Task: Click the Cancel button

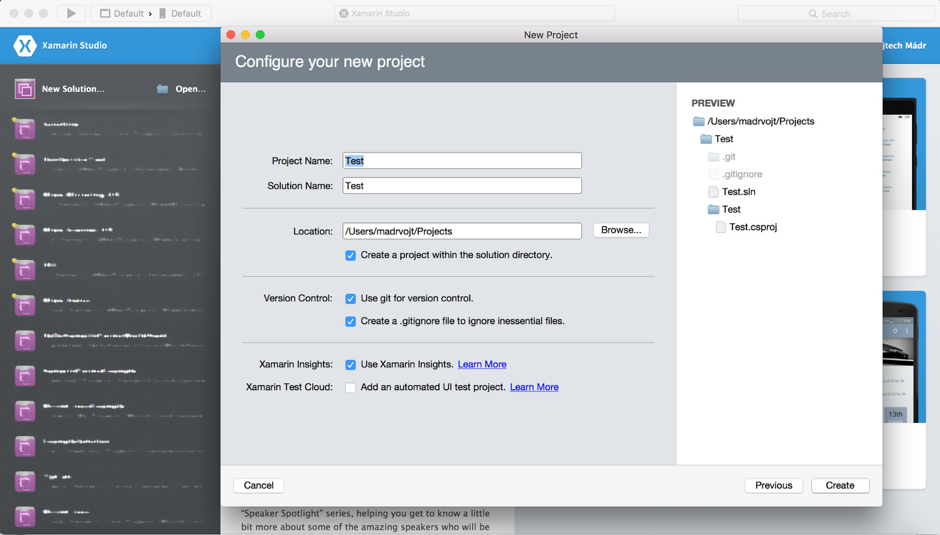Action: (x=258, y=485)
